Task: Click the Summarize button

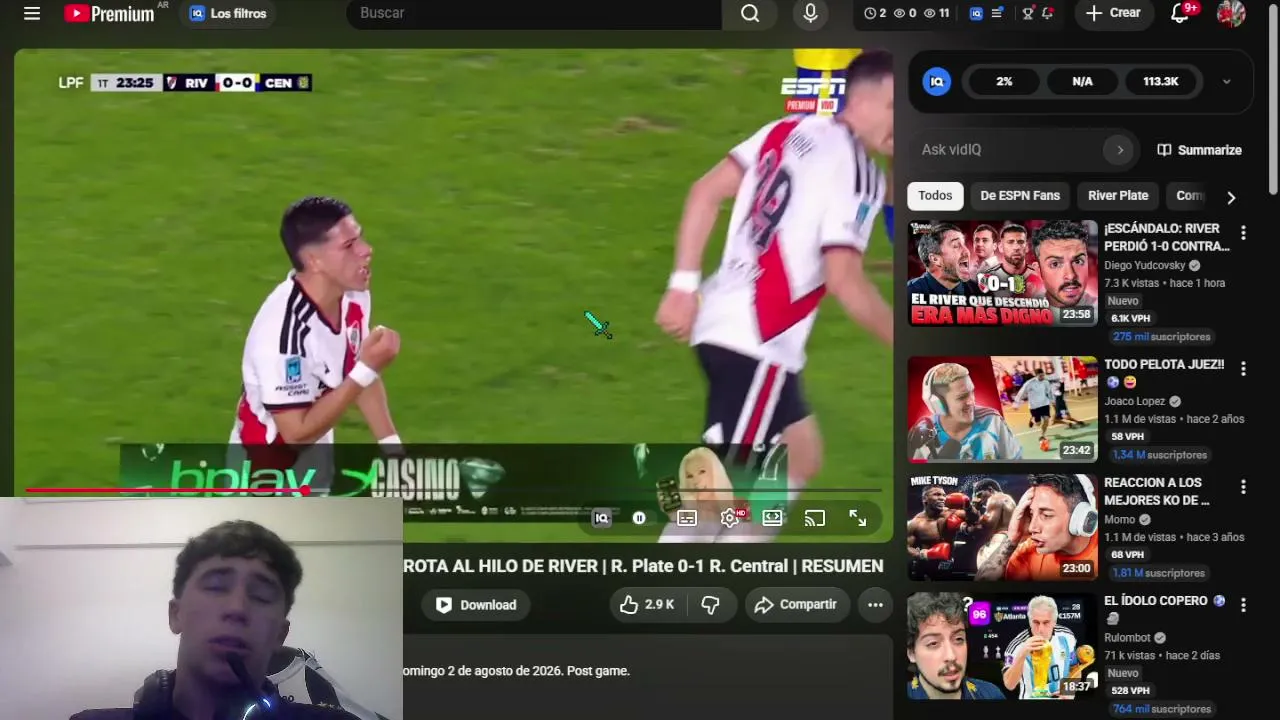Action: (x=1199, y=150)
